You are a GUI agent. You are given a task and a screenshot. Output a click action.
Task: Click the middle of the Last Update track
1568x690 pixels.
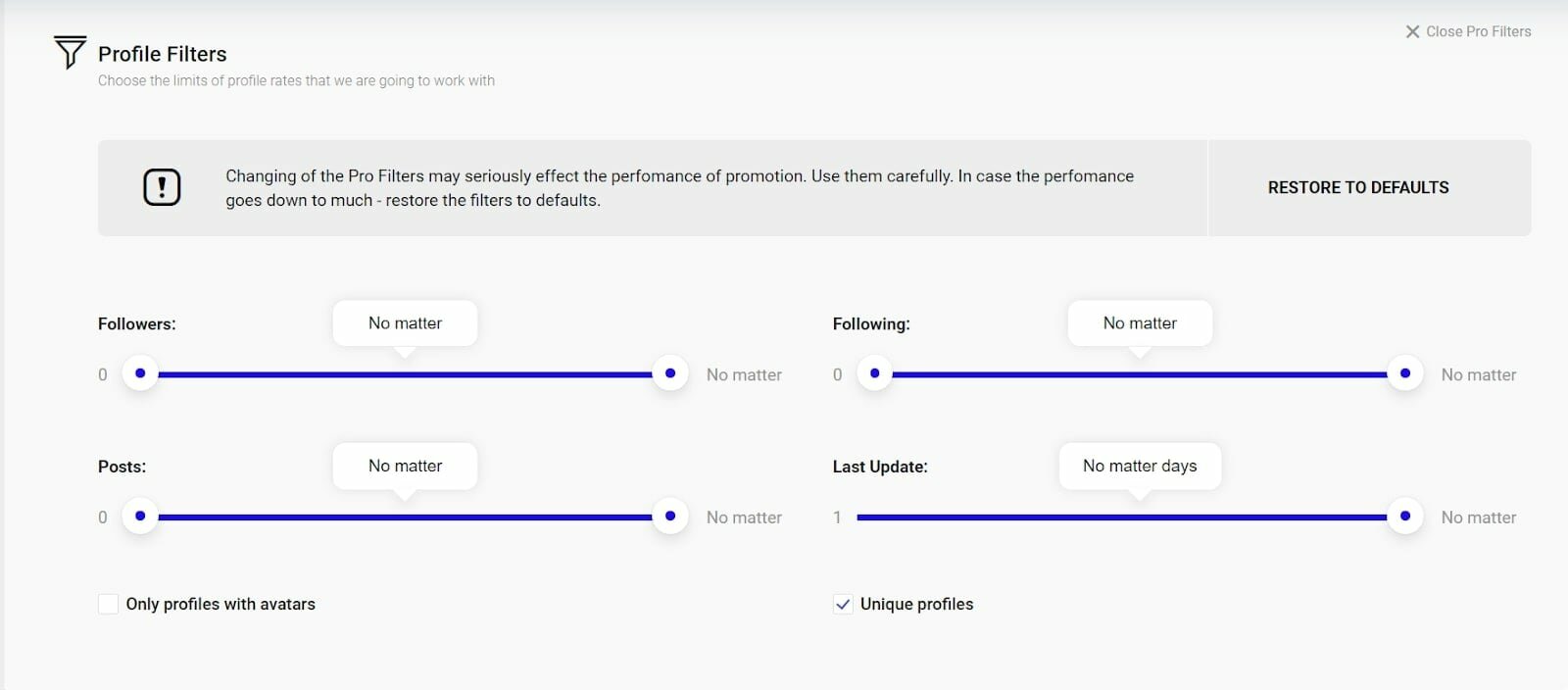coord(1122,517)
